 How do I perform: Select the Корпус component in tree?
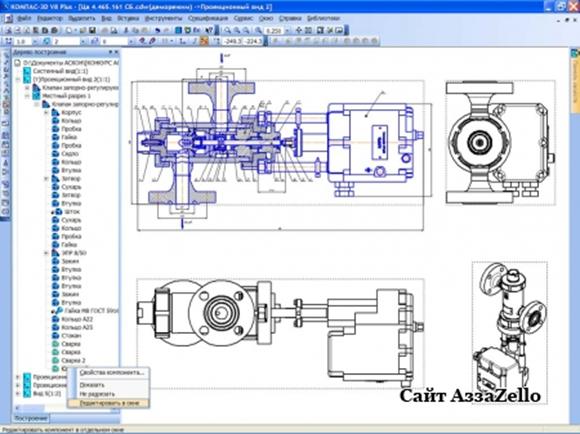point(71,112)
